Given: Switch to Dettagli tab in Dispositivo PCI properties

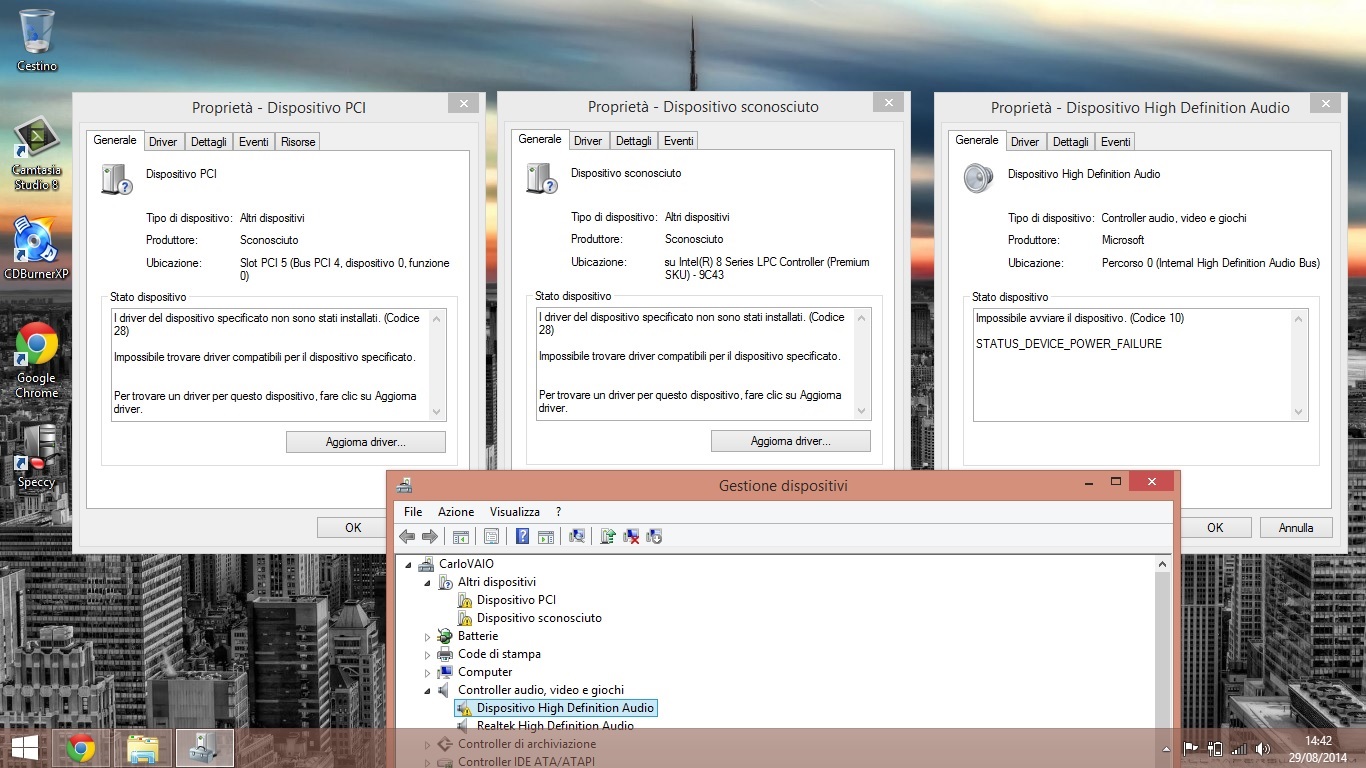Looking at the screenshot, I should pos(209,142).
